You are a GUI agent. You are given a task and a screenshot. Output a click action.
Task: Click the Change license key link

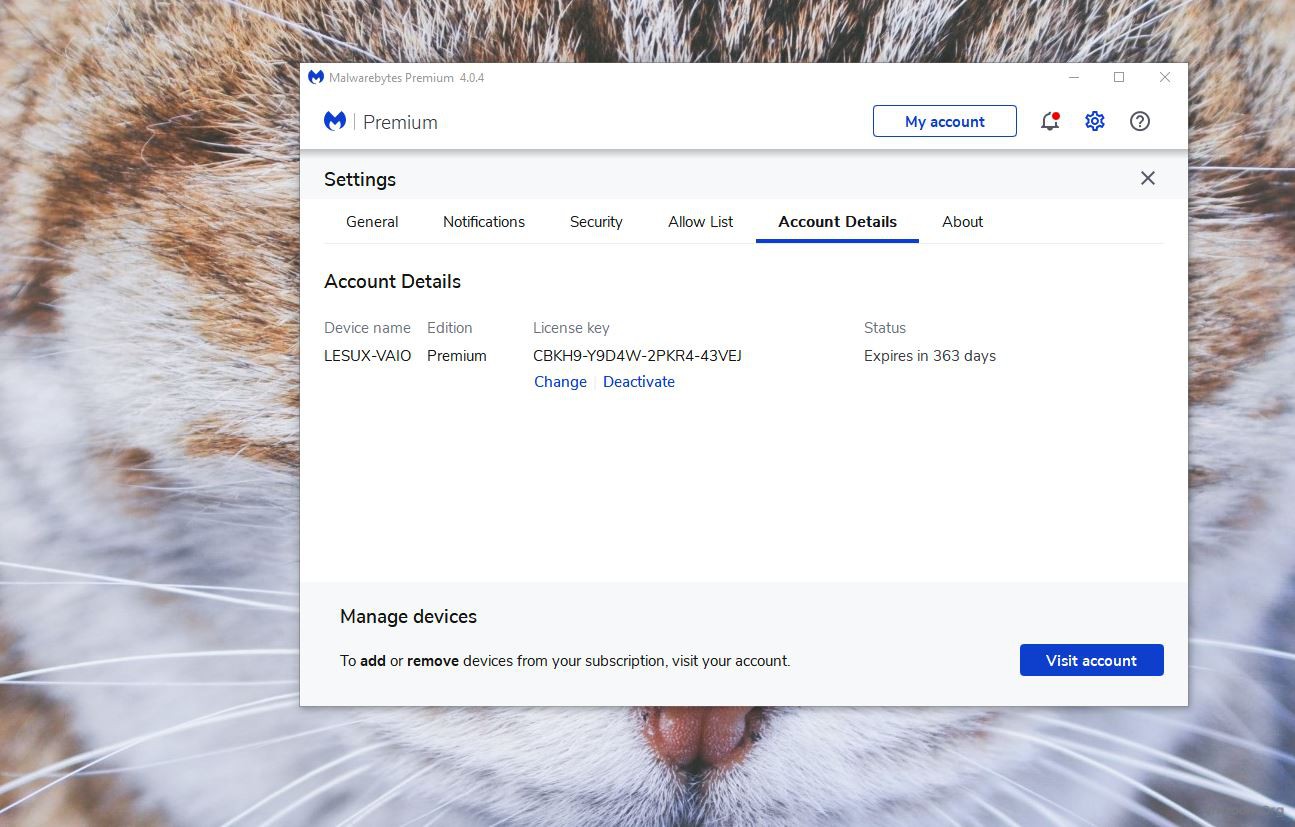(560, 382)
